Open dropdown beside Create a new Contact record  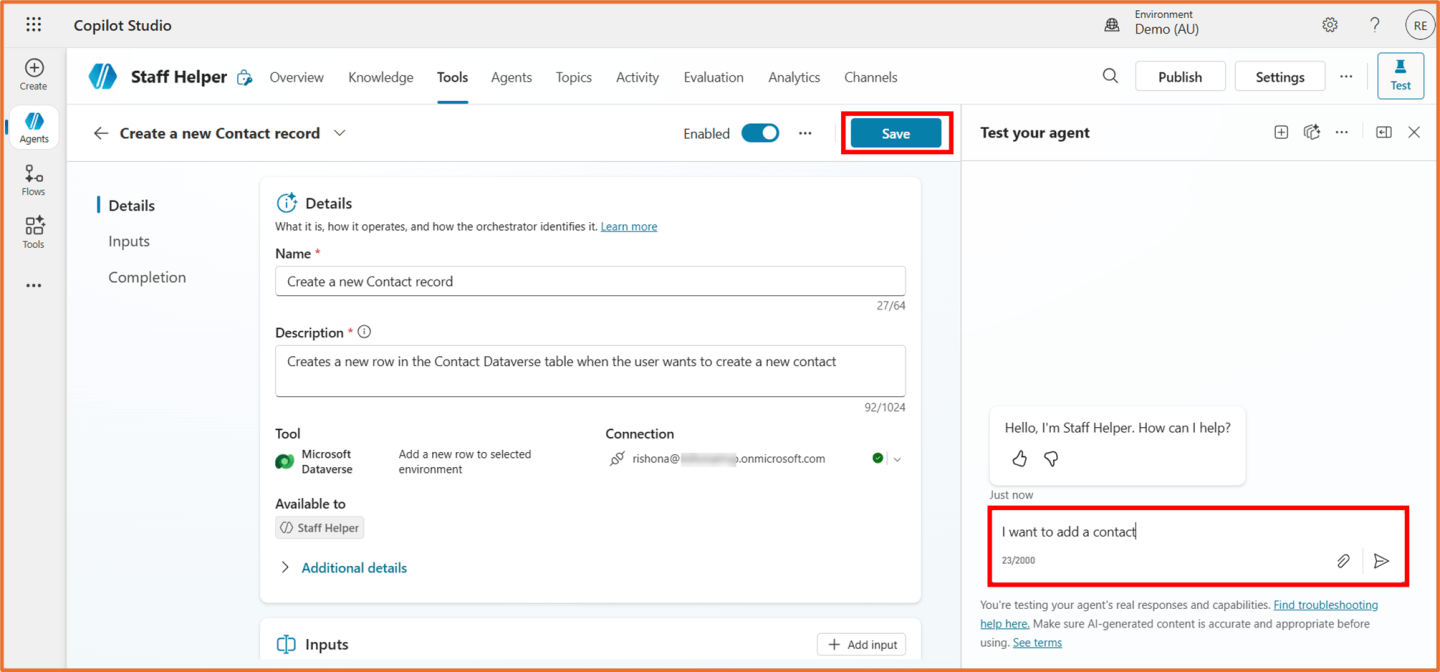point(340,133)
